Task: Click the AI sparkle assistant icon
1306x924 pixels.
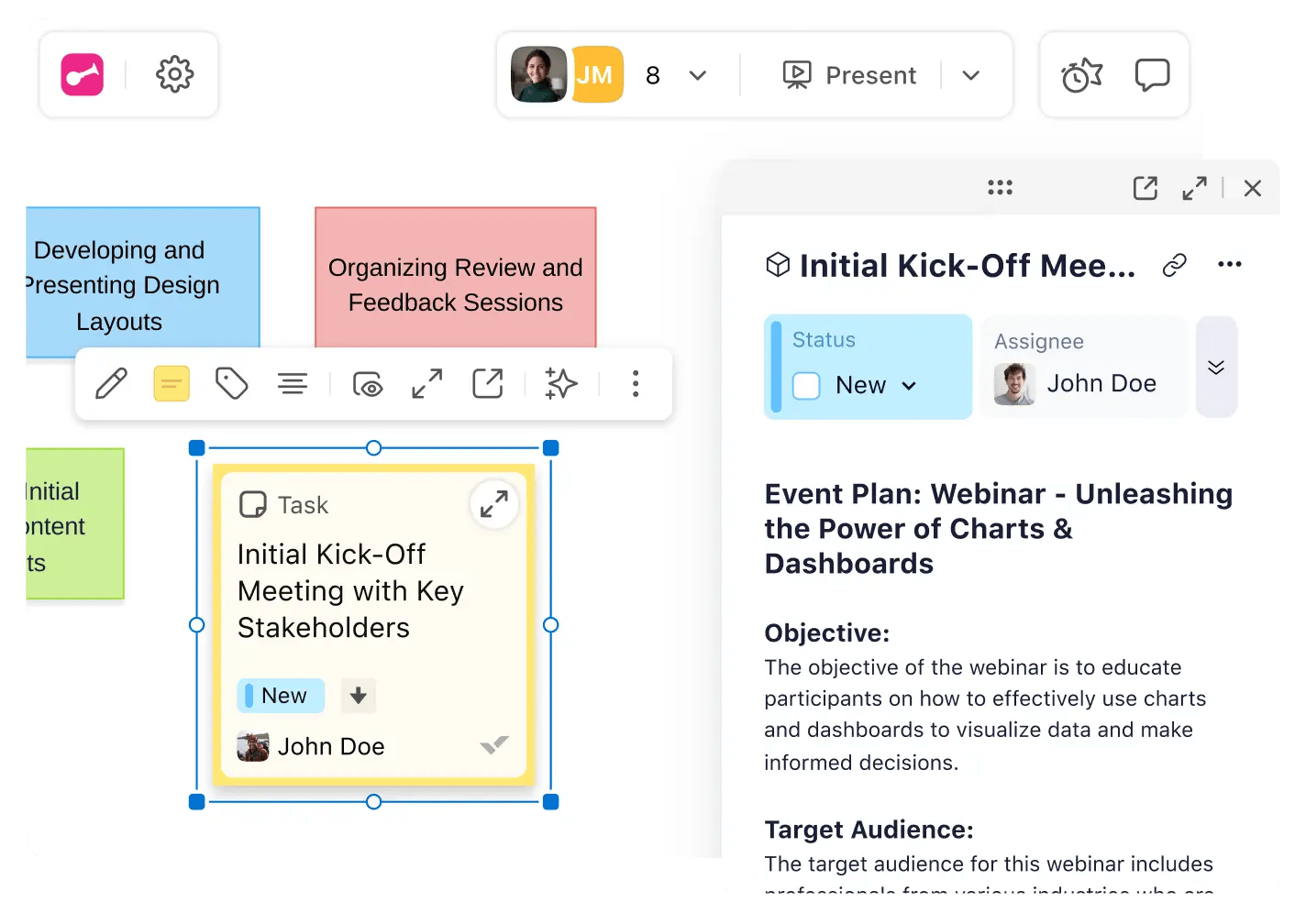Action: [x=560, y=383]
